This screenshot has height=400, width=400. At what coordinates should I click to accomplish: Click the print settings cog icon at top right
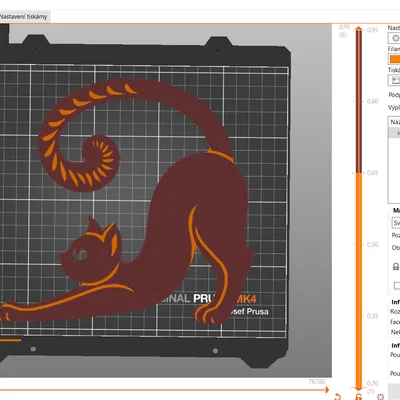[395, 38]
